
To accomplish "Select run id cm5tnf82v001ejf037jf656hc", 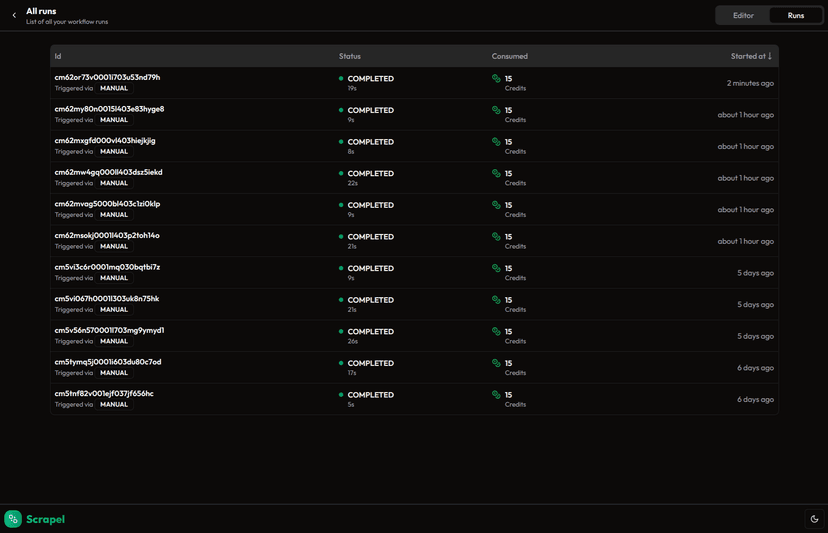I will pos(104,394).
